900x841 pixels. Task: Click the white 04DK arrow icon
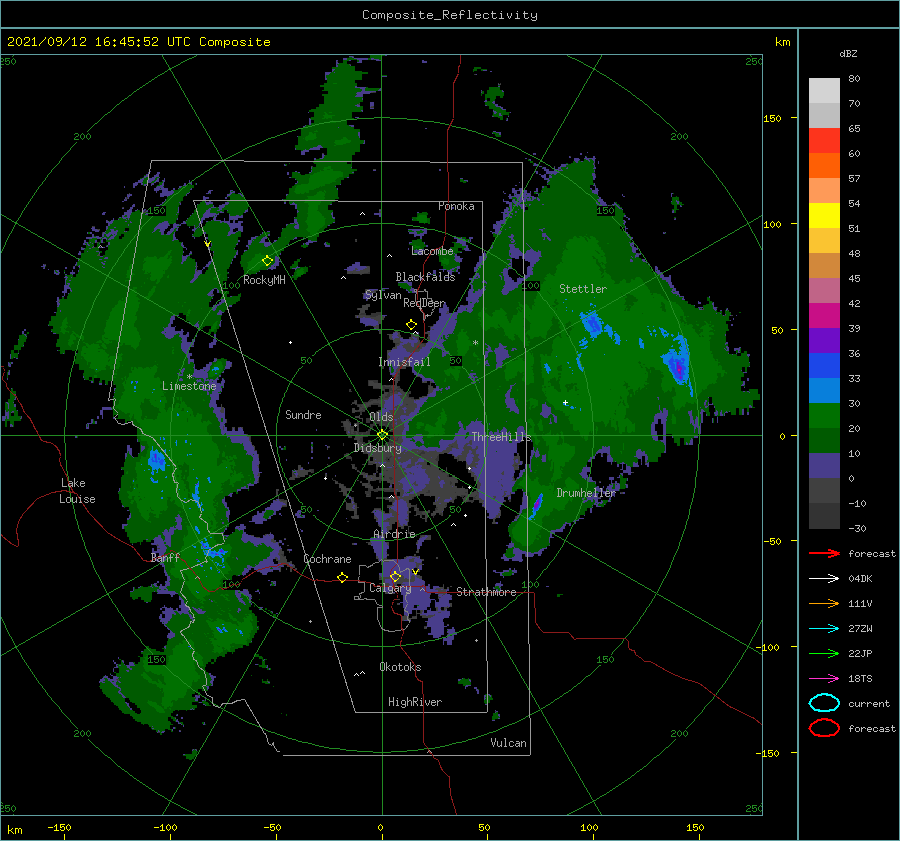click(x=824, y=579)
